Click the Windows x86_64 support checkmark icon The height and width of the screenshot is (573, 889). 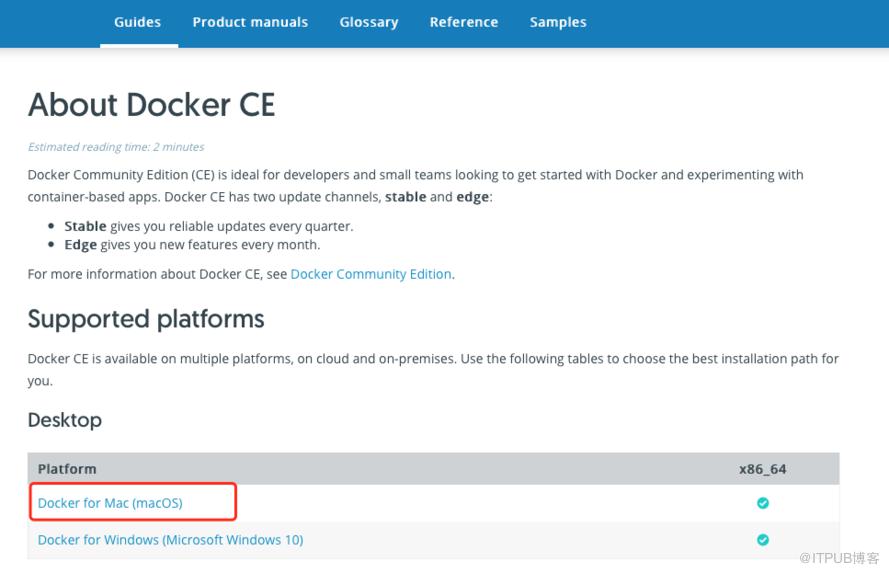click(763, 540)
